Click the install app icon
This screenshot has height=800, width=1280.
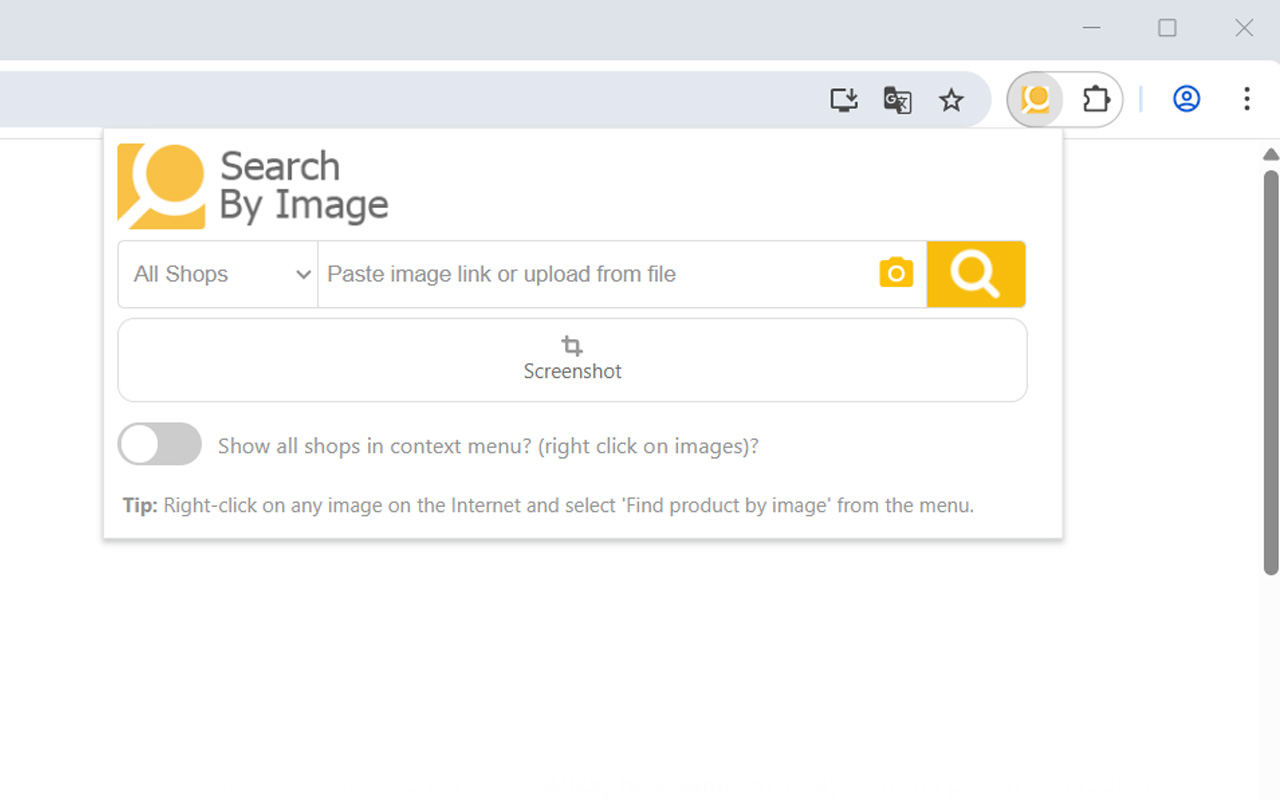[x=844, y=100]
